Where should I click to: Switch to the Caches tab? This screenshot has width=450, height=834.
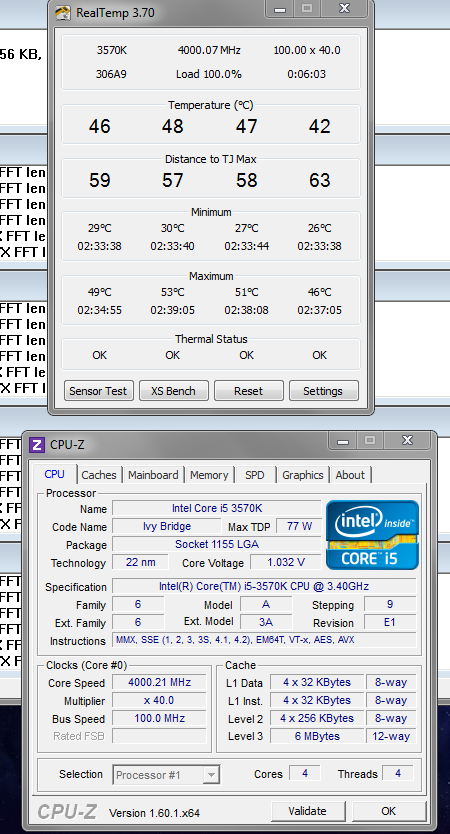99,475
